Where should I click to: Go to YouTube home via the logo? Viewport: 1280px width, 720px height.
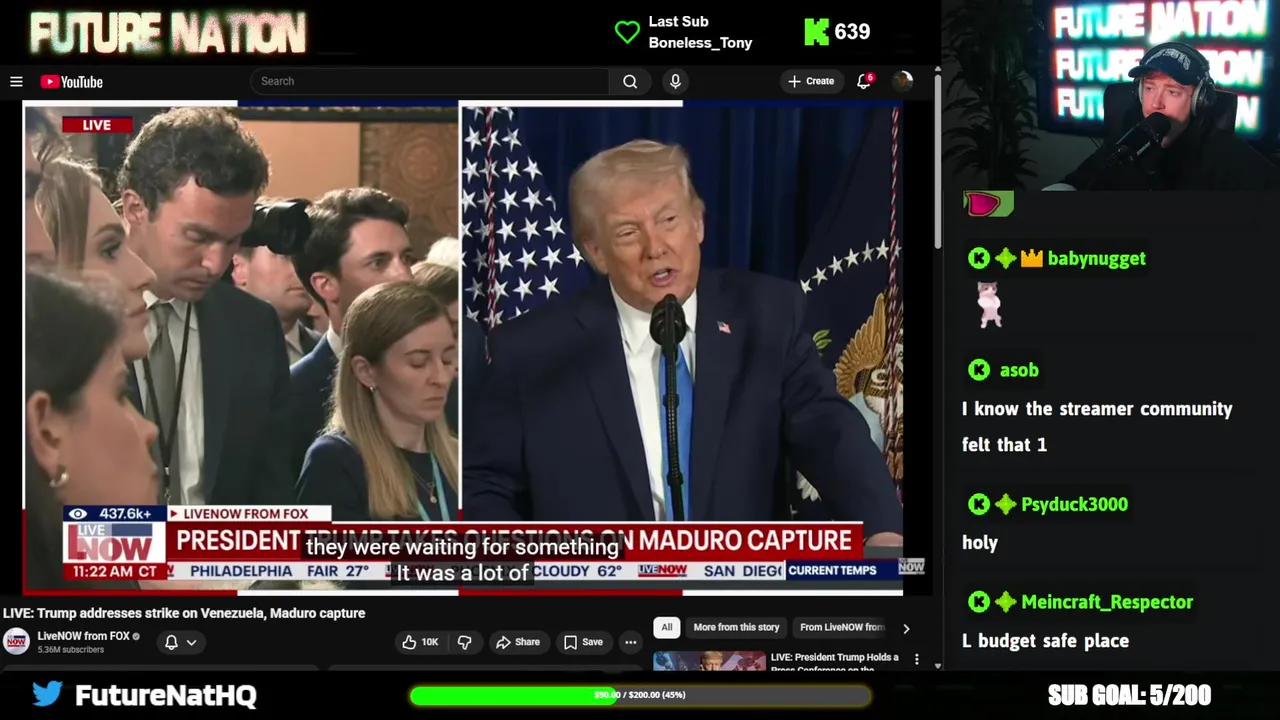72,82
